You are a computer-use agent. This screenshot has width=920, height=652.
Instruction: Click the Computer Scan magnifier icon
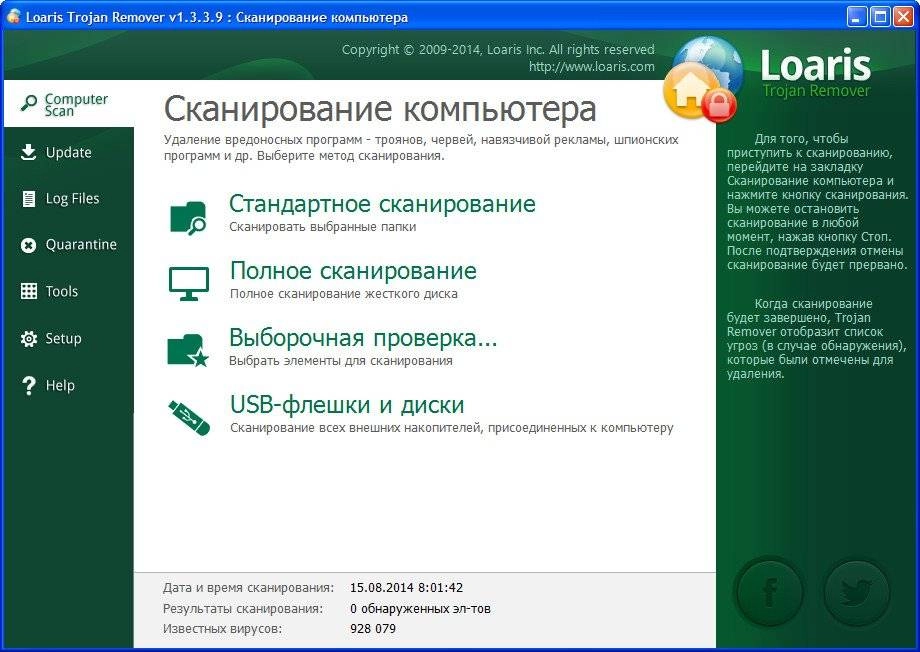pyautogui.click(x=29, y=103)
